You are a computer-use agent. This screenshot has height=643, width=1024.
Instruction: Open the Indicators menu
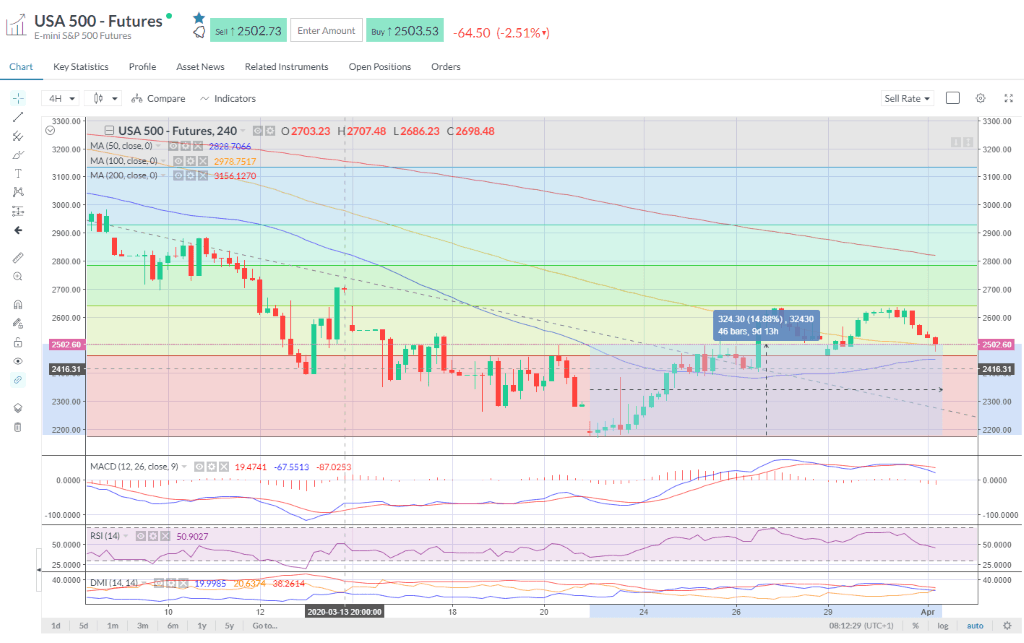point(228,99)
